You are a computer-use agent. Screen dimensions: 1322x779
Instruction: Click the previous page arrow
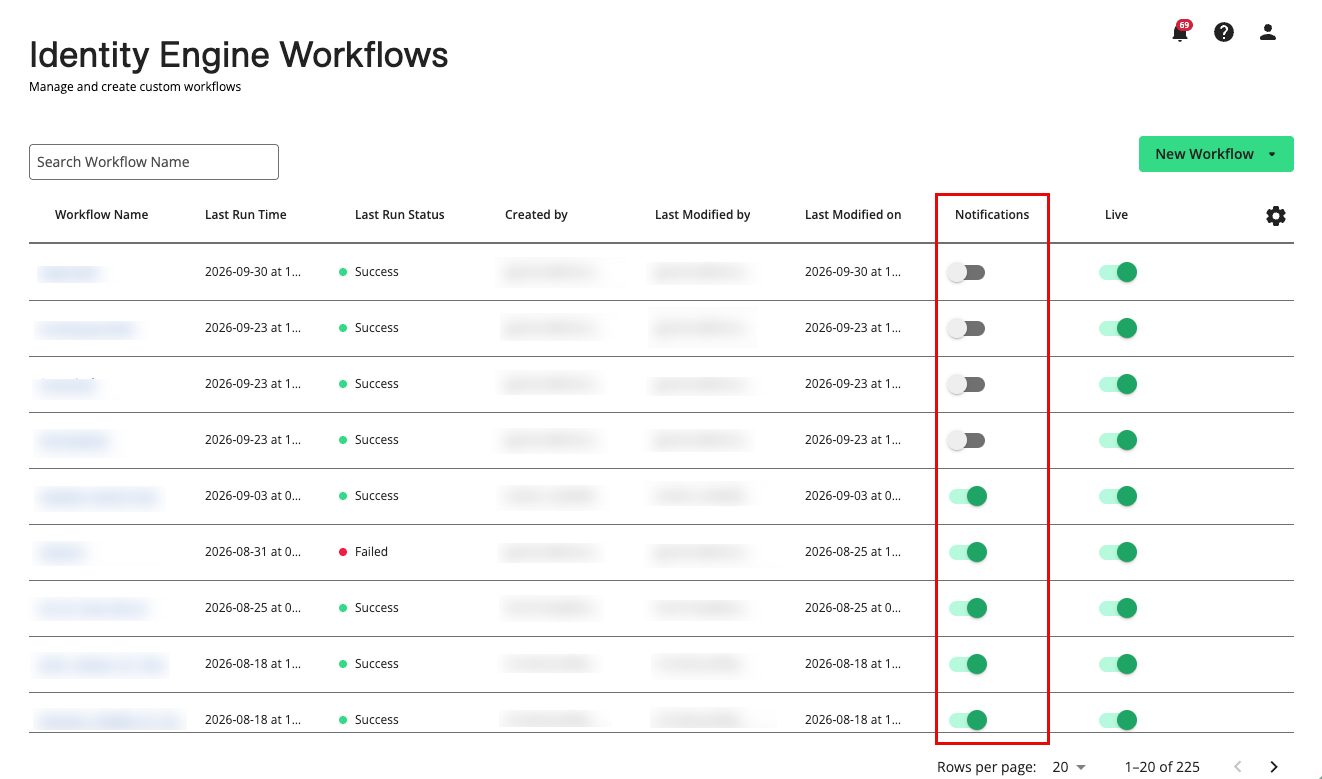(1238, 767)
